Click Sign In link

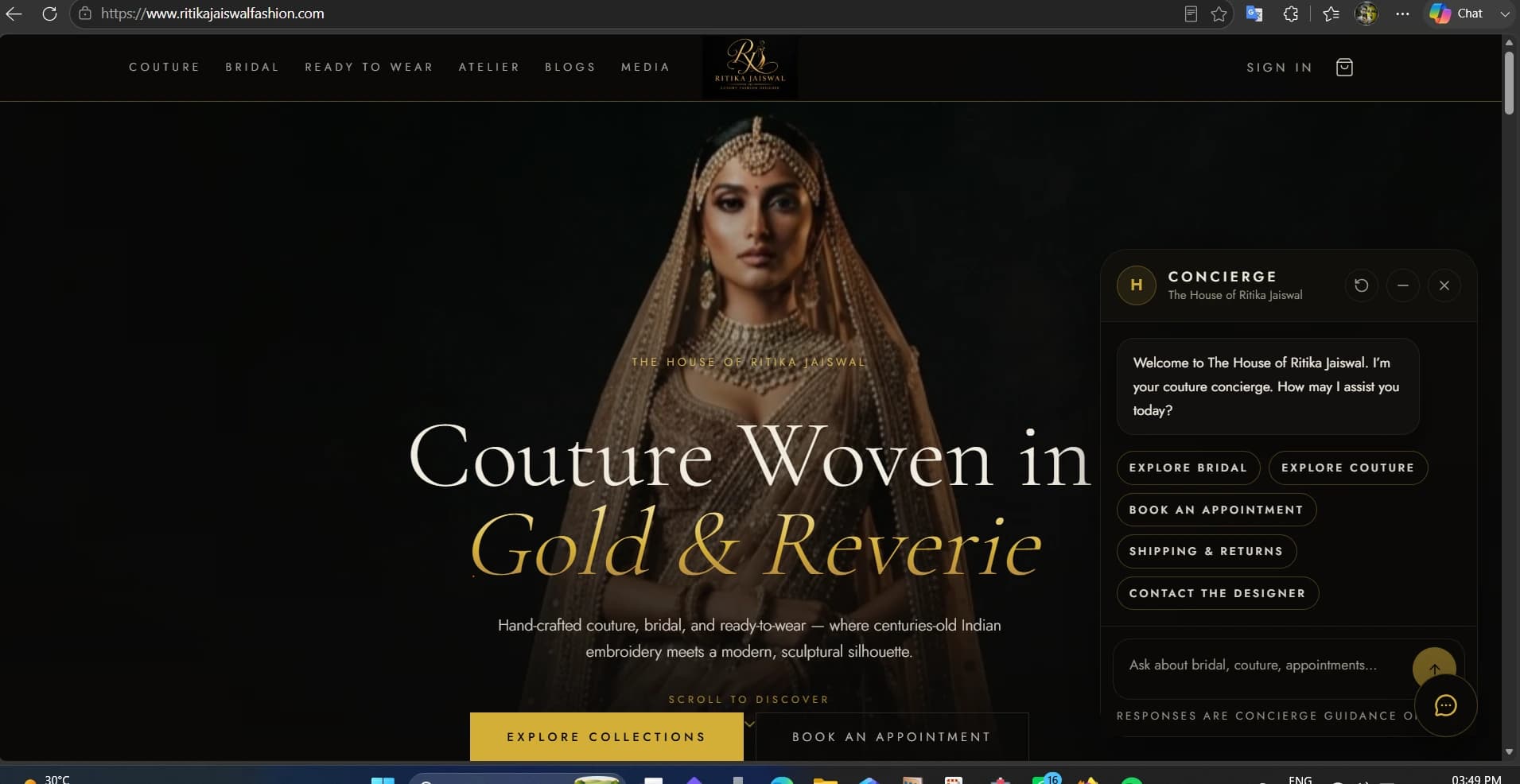click(1279, 68)
